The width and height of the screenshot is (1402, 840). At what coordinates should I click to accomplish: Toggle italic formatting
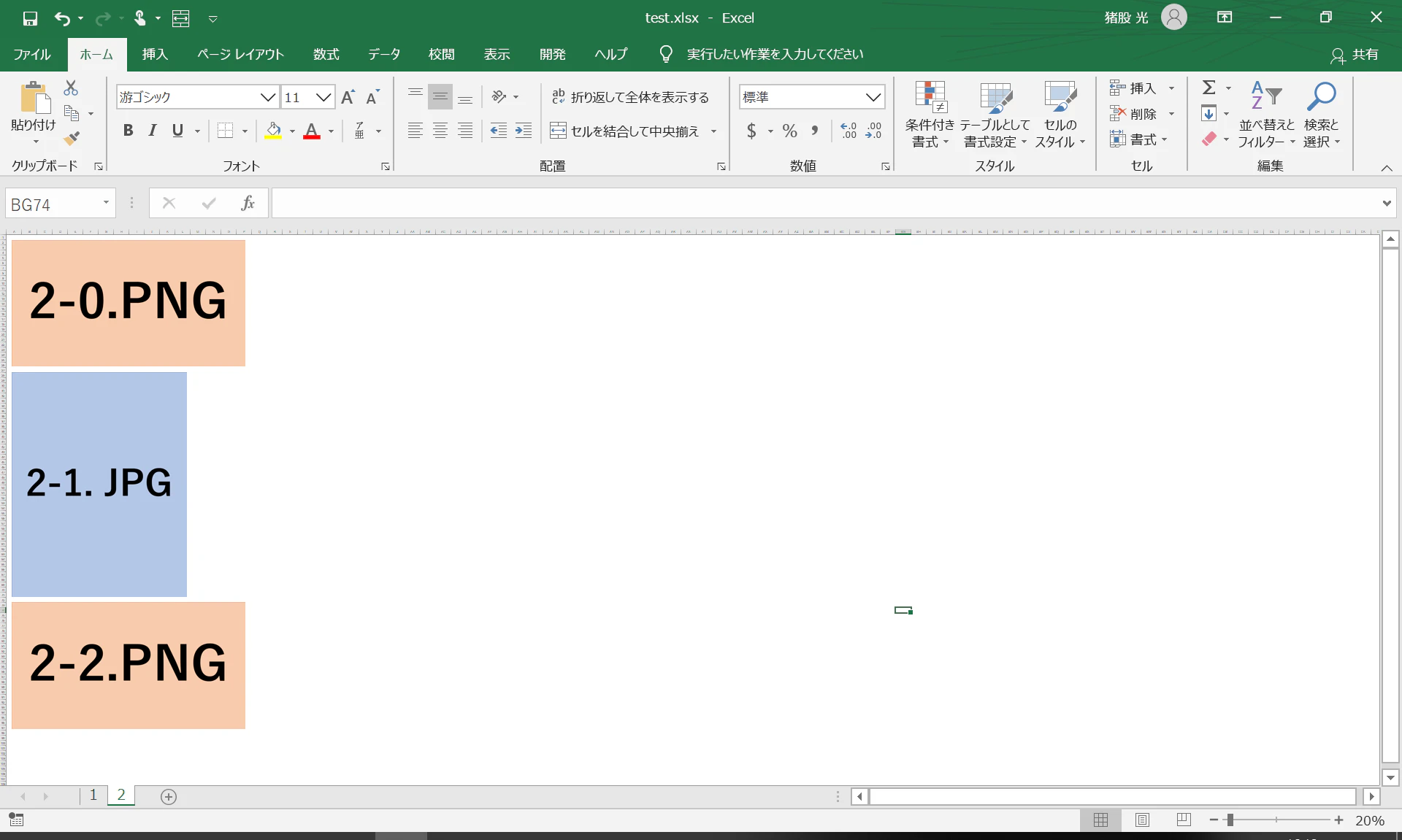coord(153,131)
